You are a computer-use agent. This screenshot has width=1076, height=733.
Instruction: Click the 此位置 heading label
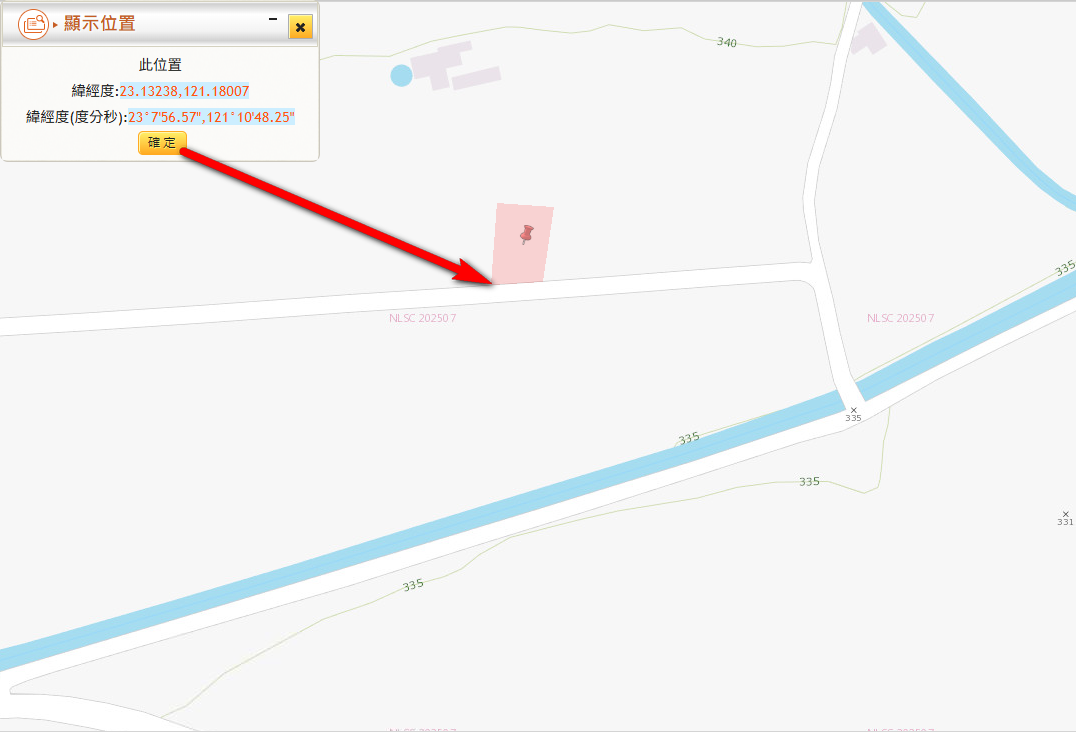coord(160,65)
